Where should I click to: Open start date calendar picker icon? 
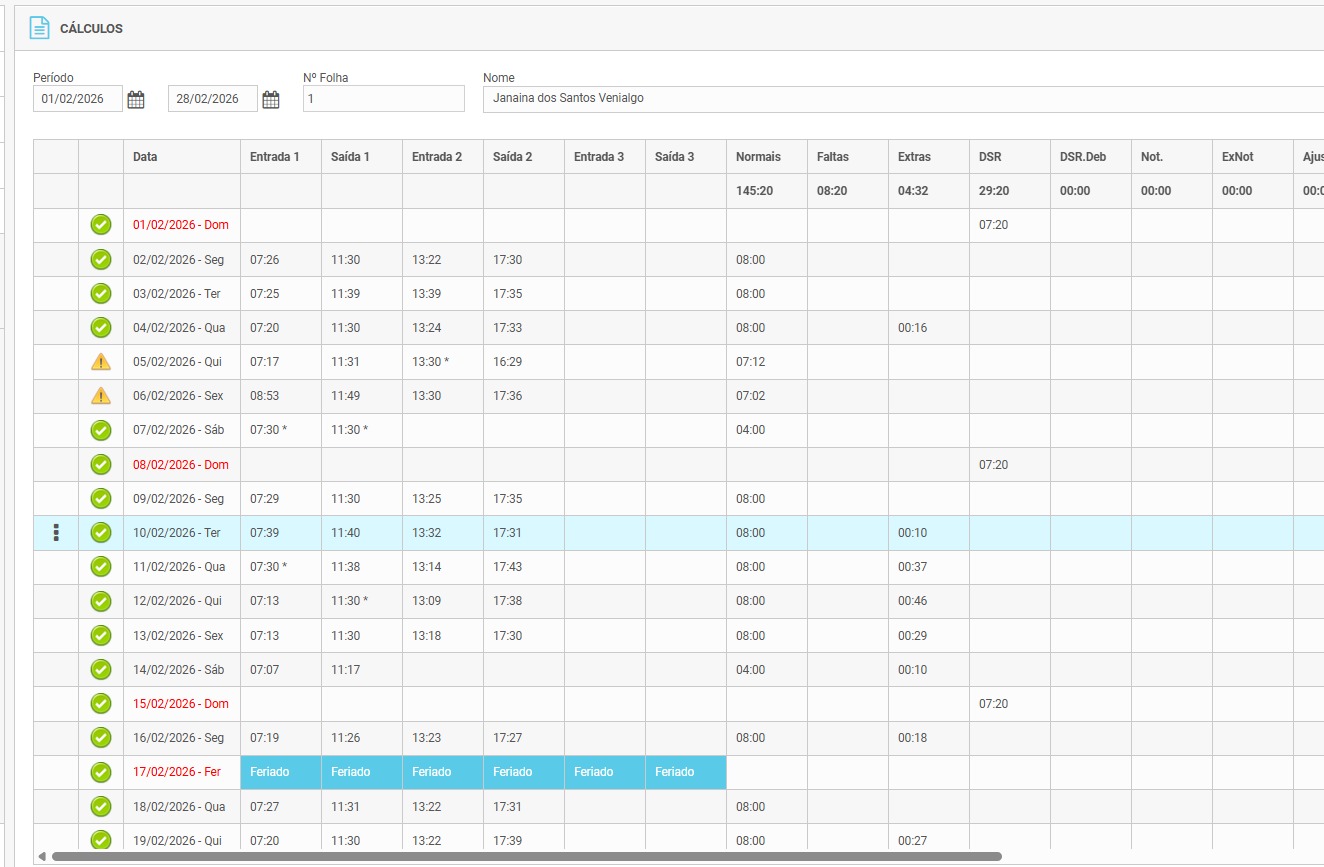point(136,99)
